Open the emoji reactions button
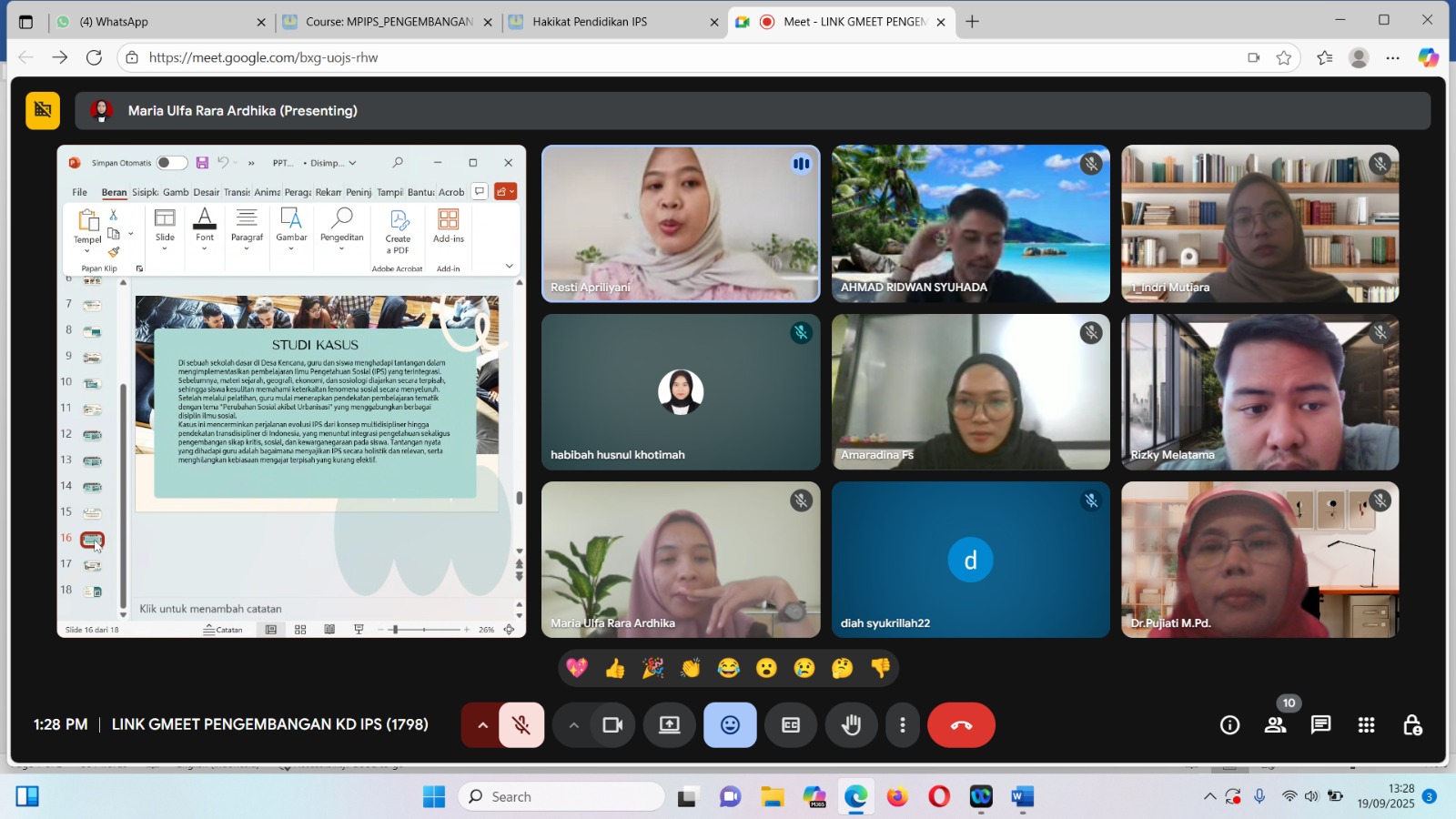This screenshot has width=1456, height=819. point(730,725)
